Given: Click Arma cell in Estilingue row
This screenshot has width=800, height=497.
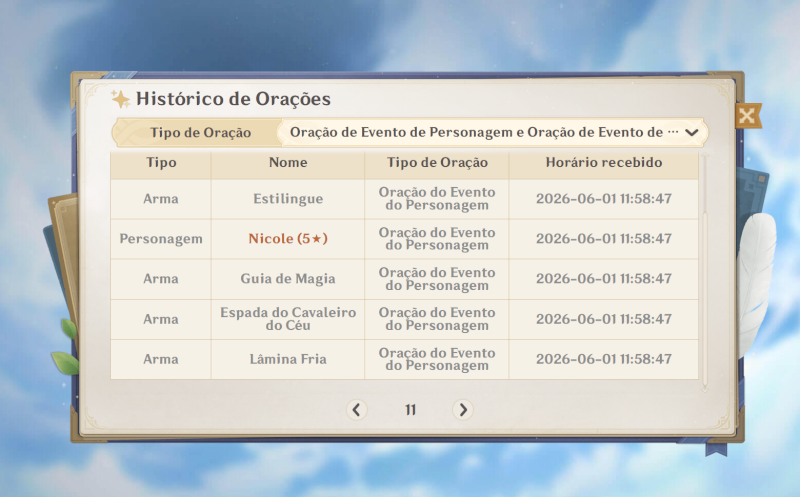Looking at the screenshot, I should click(x=161, y=198).
